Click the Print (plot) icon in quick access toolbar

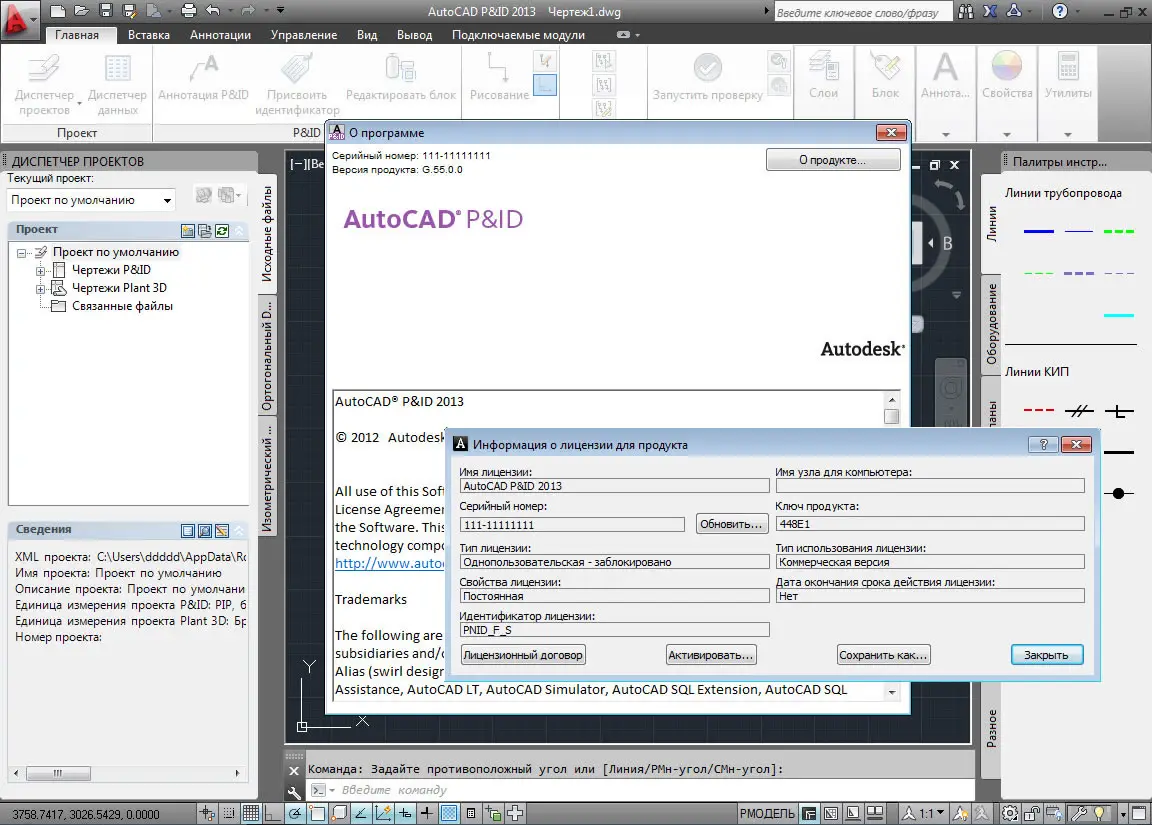(189, 10)
